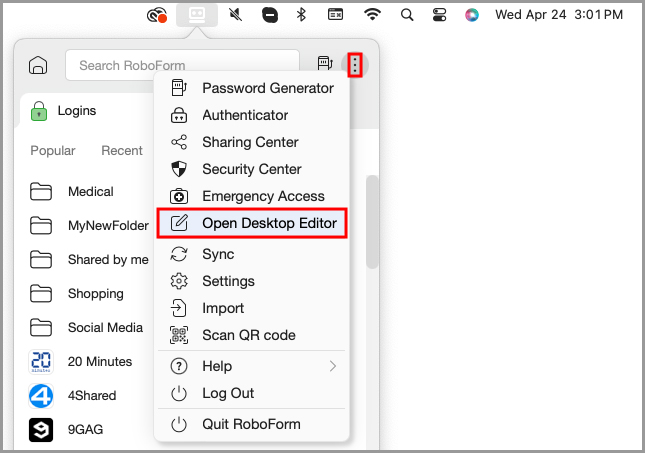Click the toolbar password generator icon
The height and width of the screenshot is (453, 645).
(x=325, y=63)
